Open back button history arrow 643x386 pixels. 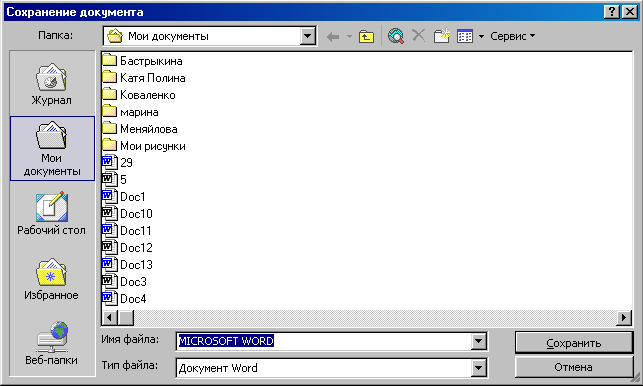pyautogui.click(x=349, y=37)
